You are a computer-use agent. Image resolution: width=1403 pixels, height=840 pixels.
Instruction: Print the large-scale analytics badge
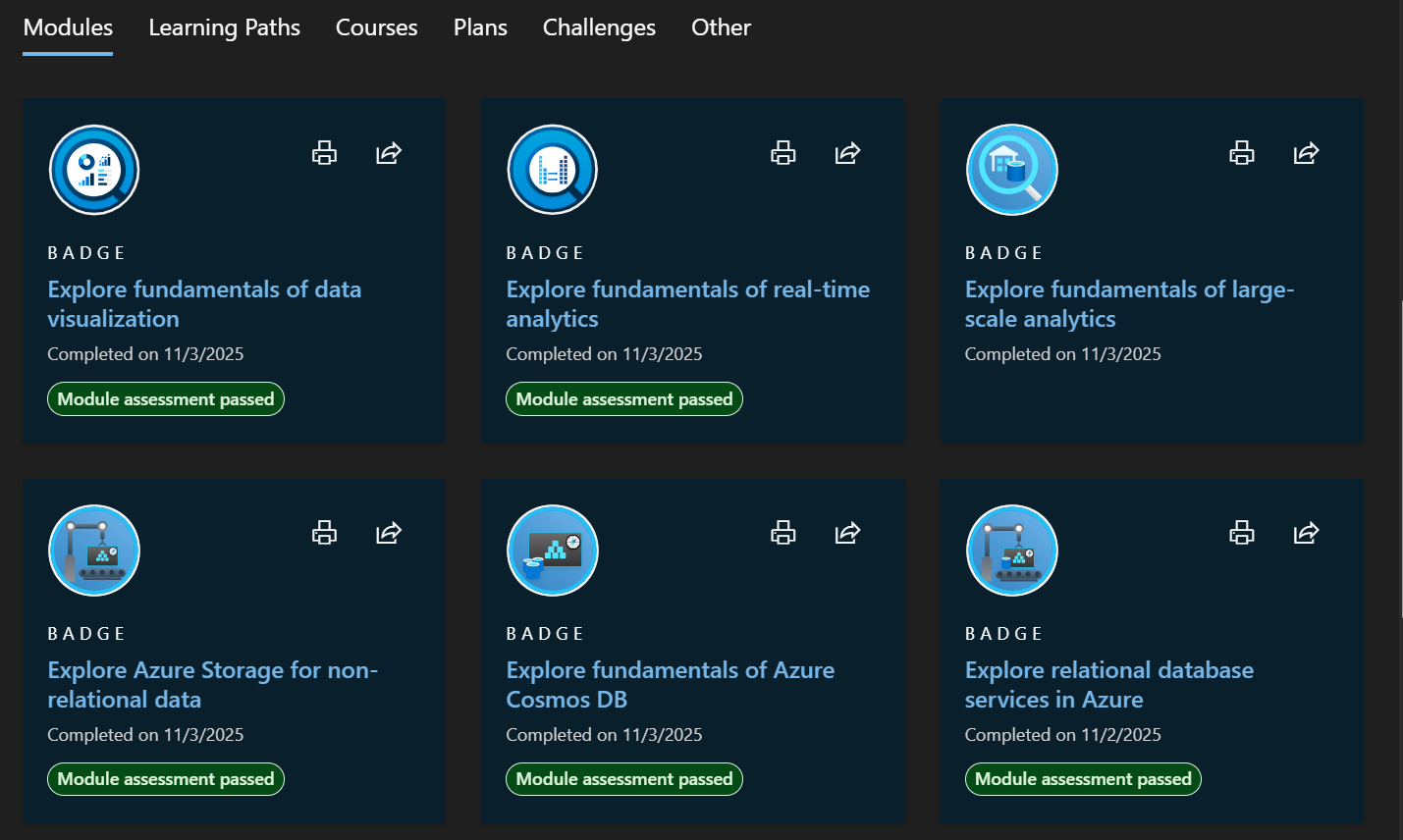pyautogui.click(x=1242, y=153)
